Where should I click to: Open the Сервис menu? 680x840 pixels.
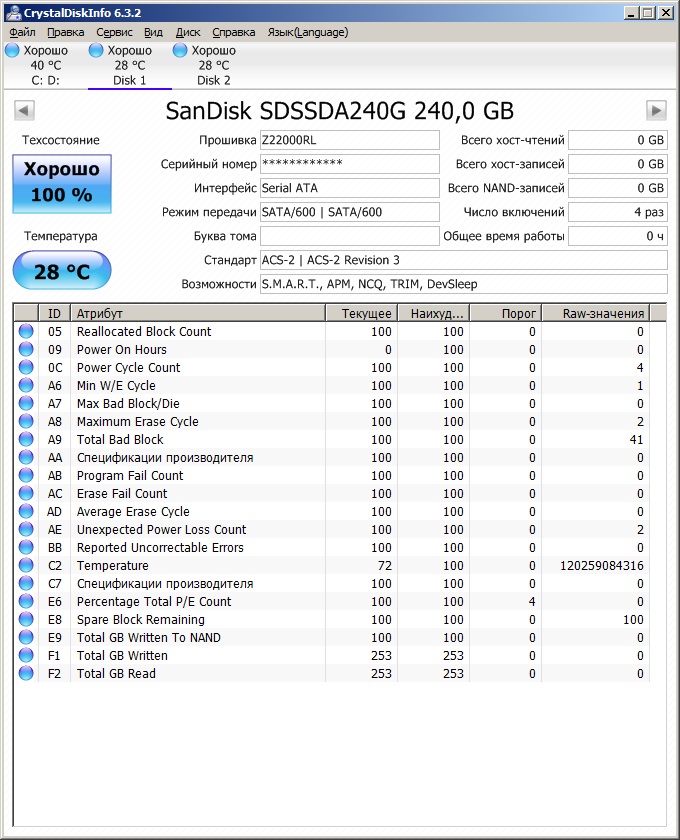pos(114,33)
